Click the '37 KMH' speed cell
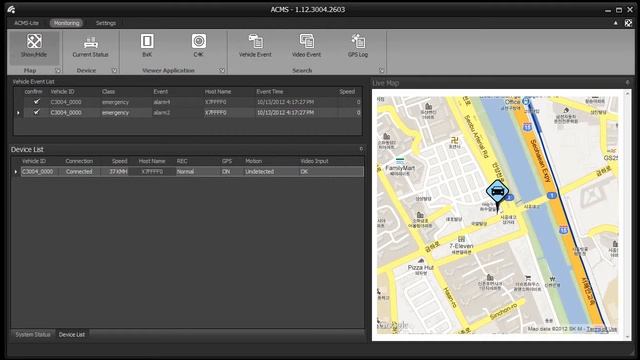 (x=118, y=172)
